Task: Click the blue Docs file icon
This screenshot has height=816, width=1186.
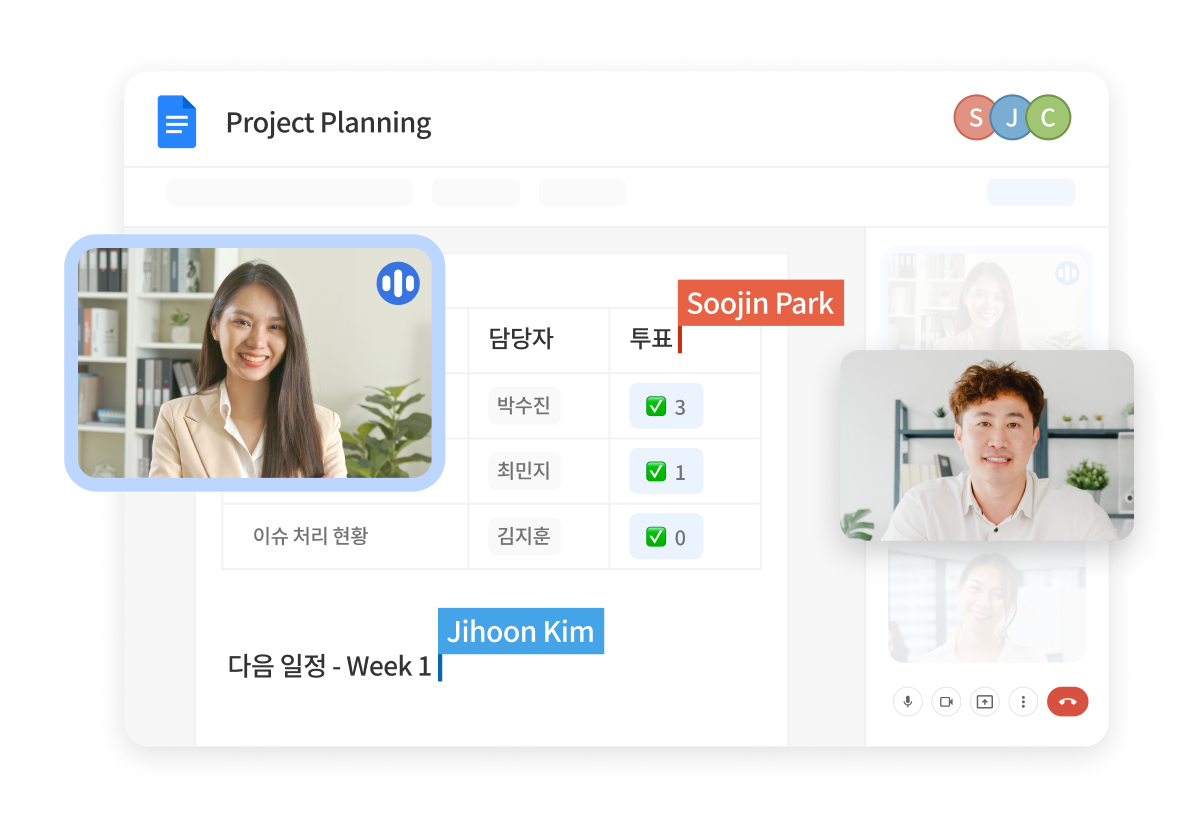Action: [177, 122]
